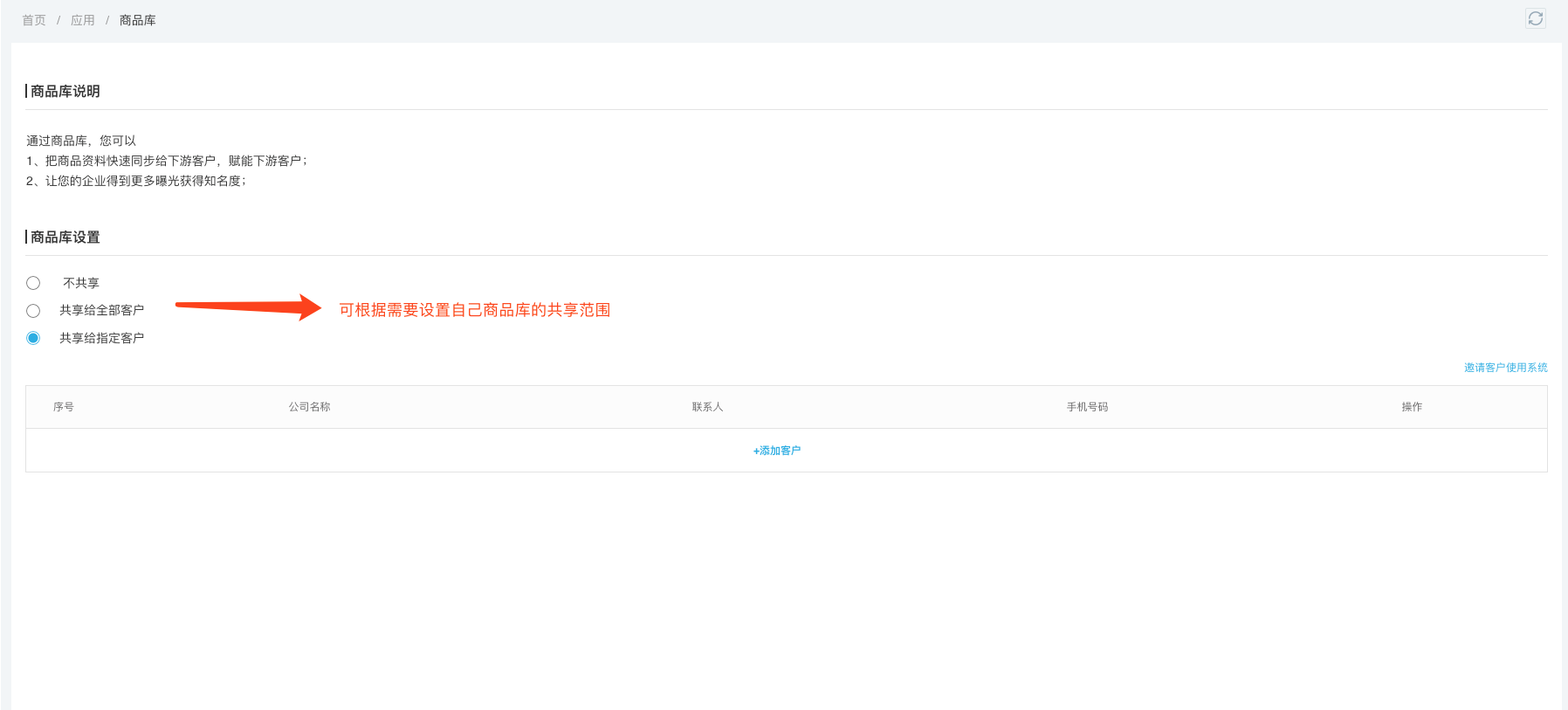
Task: Go to 首页 in the breadcrumb
Action: click(34, 20)
